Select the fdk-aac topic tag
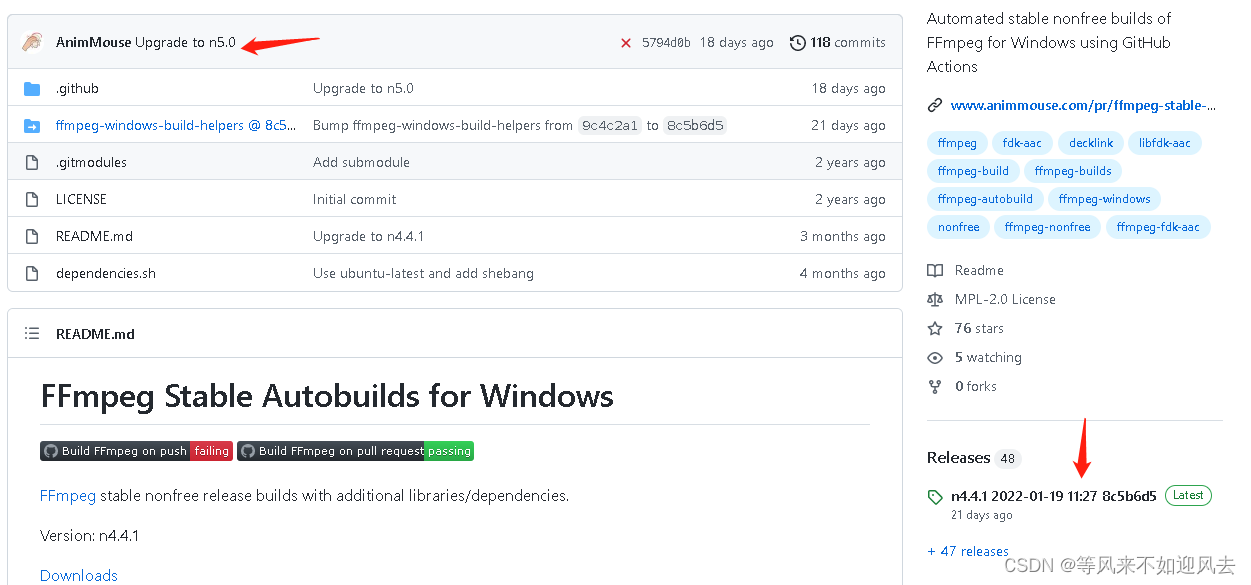Screen dimensions: 1251x585 pyautogui.click(x=1022, y=143)
